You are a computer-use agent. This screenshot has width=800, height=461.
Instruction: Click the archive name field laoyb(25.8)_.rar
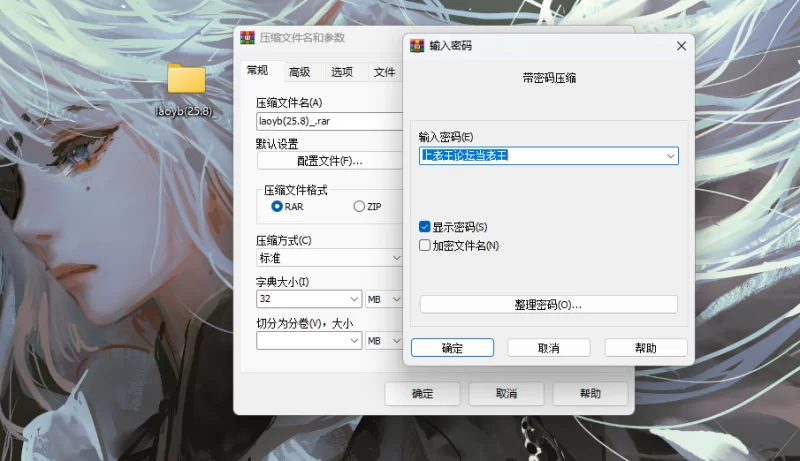tap(329, 121)
